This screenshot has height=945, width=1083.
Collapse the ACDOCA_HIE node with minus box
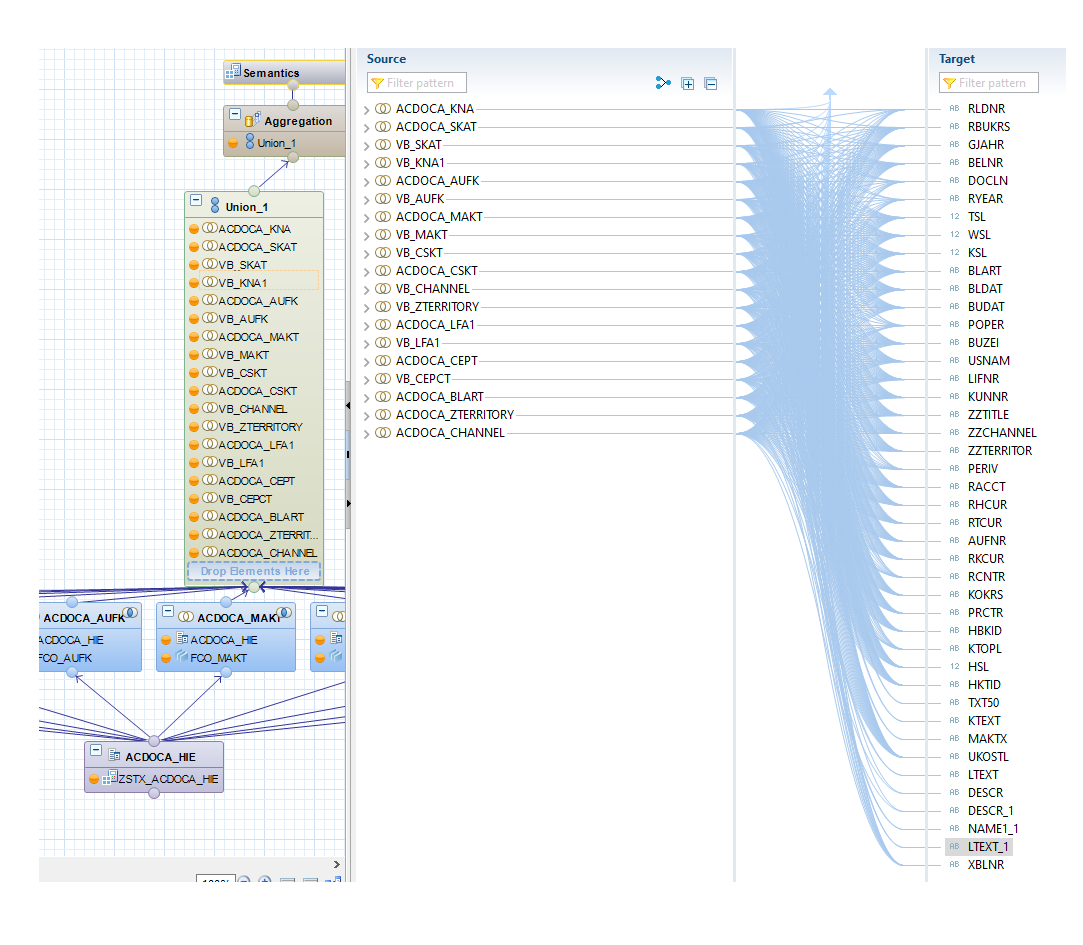[x=96, y=750]
